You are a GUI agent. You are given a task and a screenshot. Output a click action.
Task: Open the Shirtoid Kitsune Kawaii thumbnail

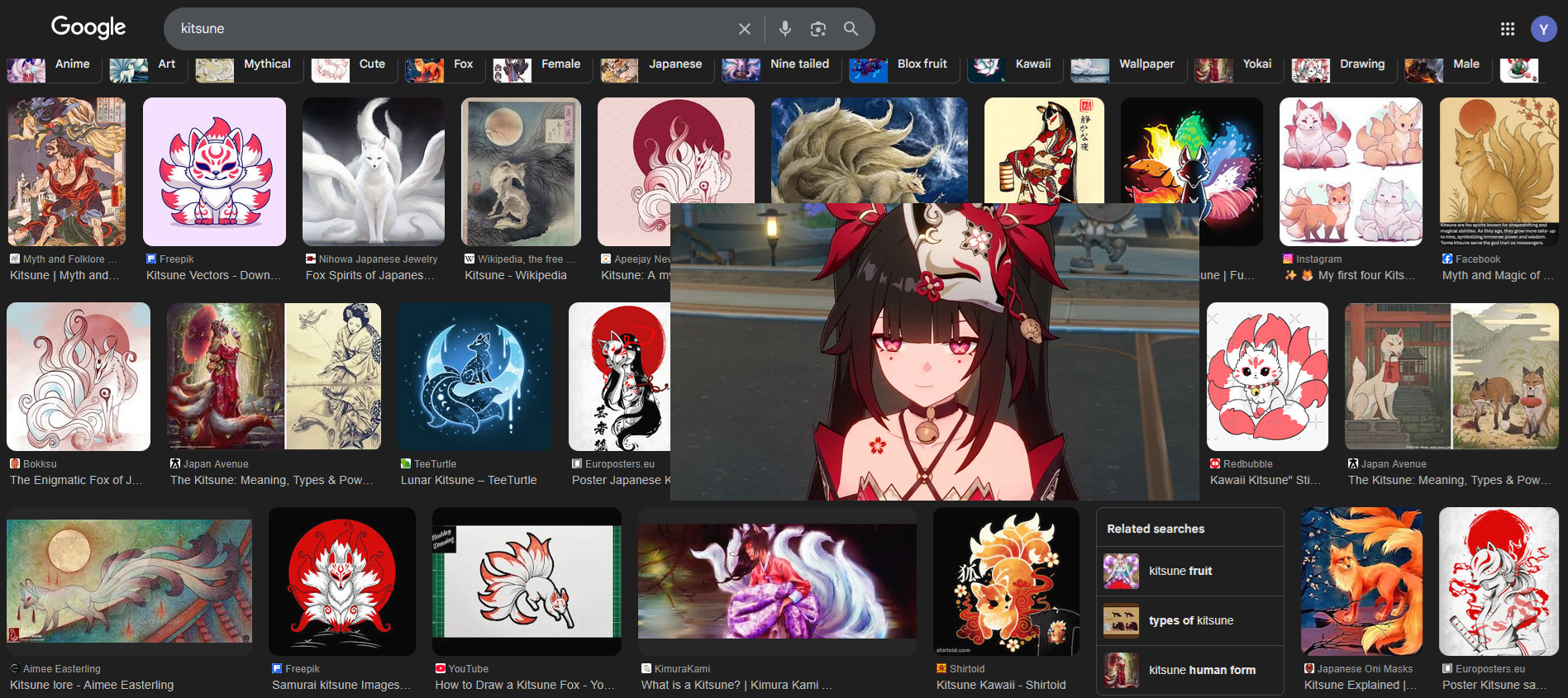[1006, 582]
